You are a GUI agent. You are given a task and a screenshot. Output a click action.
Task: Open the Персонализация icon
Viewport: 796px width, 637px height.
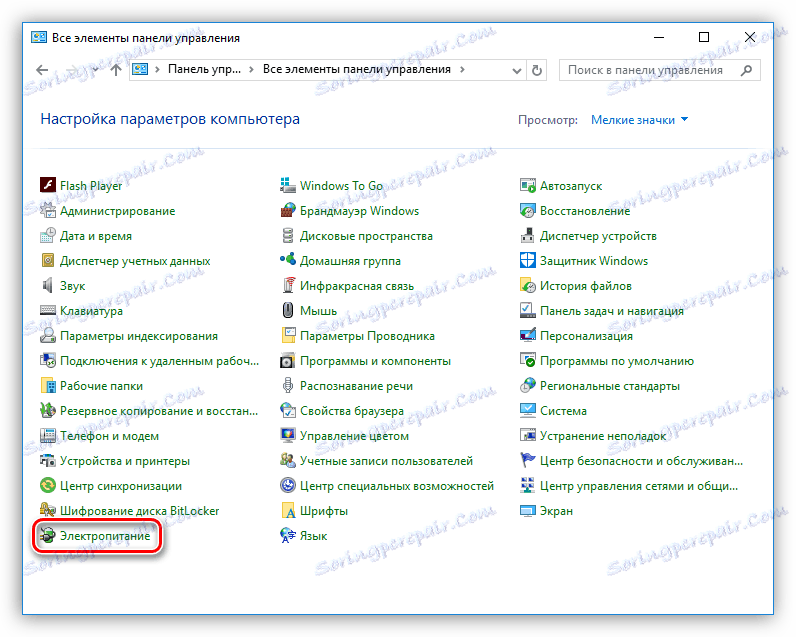[528, 336]
